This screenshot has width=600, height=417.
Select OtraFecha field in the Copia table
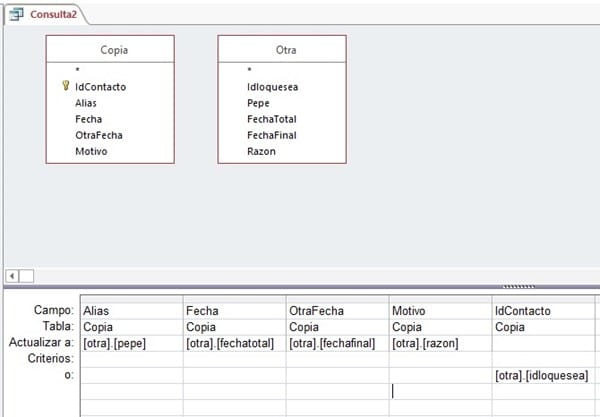(x=98, y=135)
